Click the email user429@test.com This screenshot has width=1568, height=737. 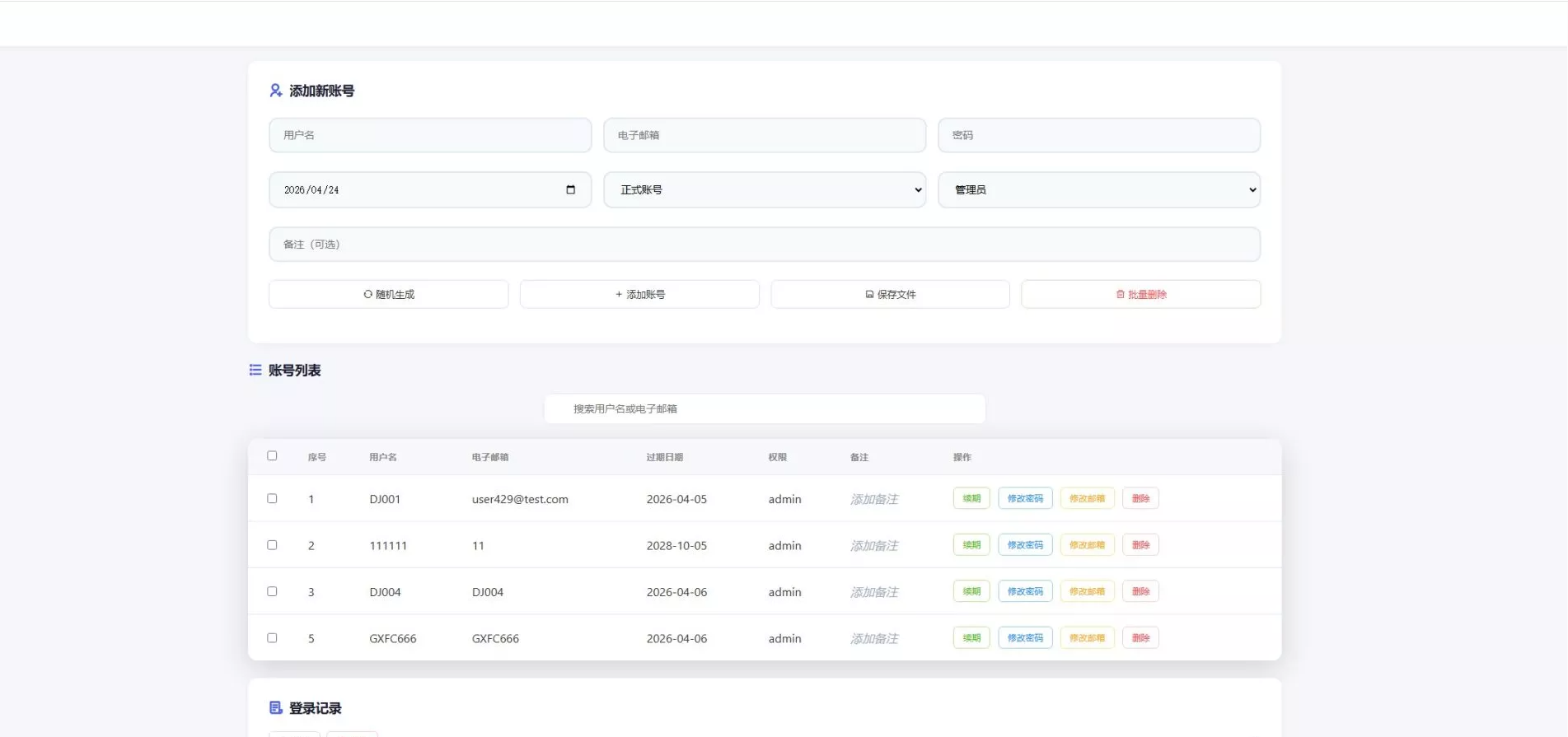click(520, 499)
